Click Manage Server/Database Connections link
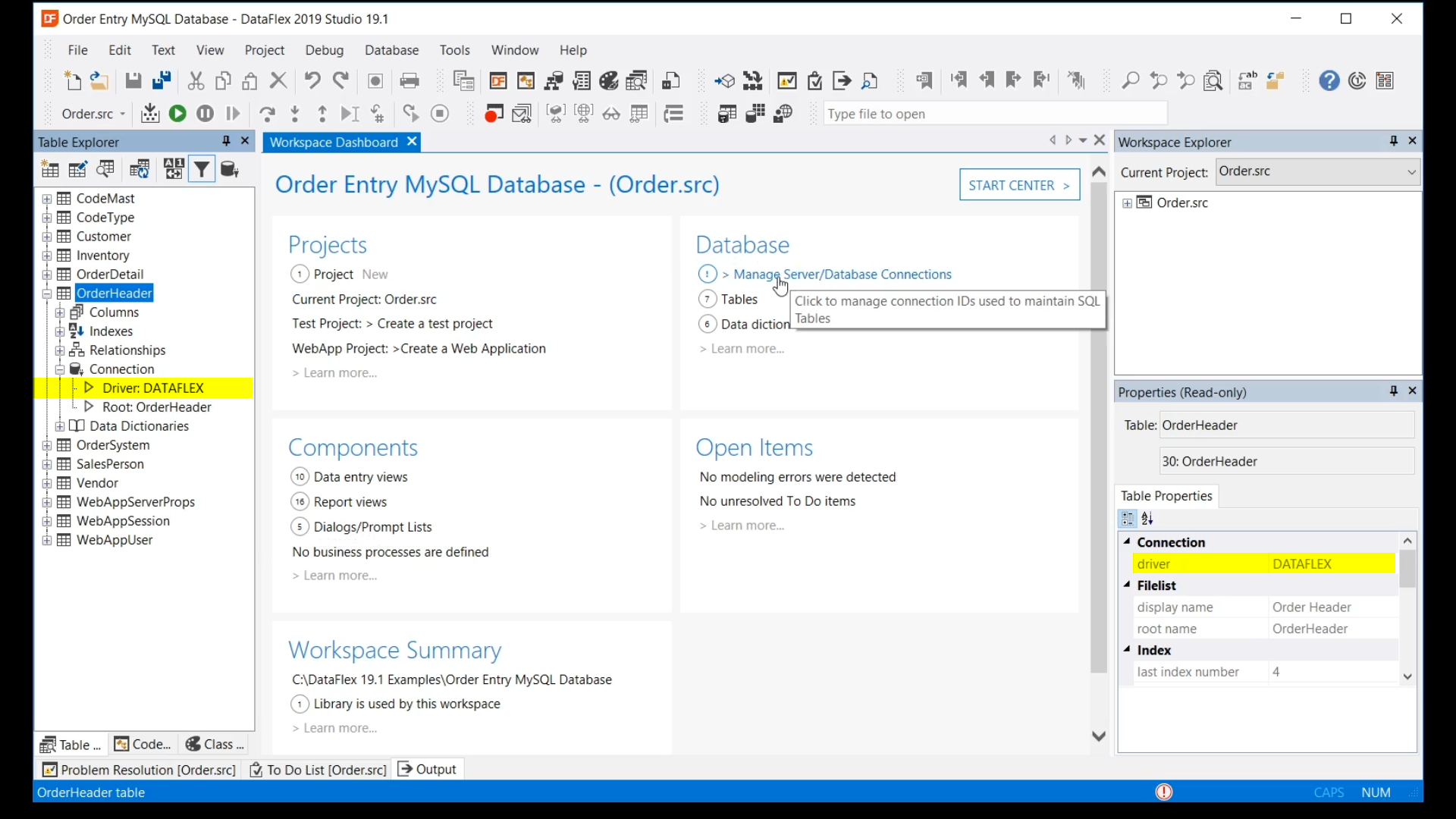Screen dimensions: 1456x819 coord(843,275)
